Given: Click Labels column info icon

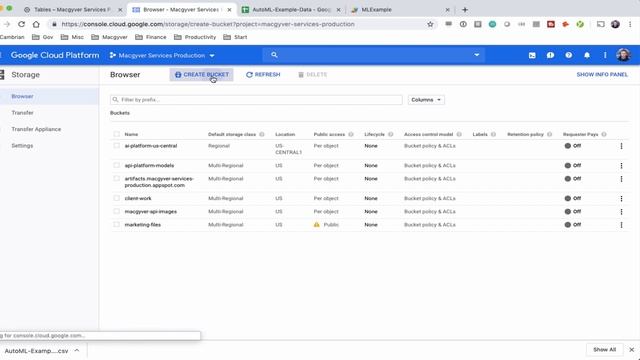Looking at the screenshot, I should 493,134.
